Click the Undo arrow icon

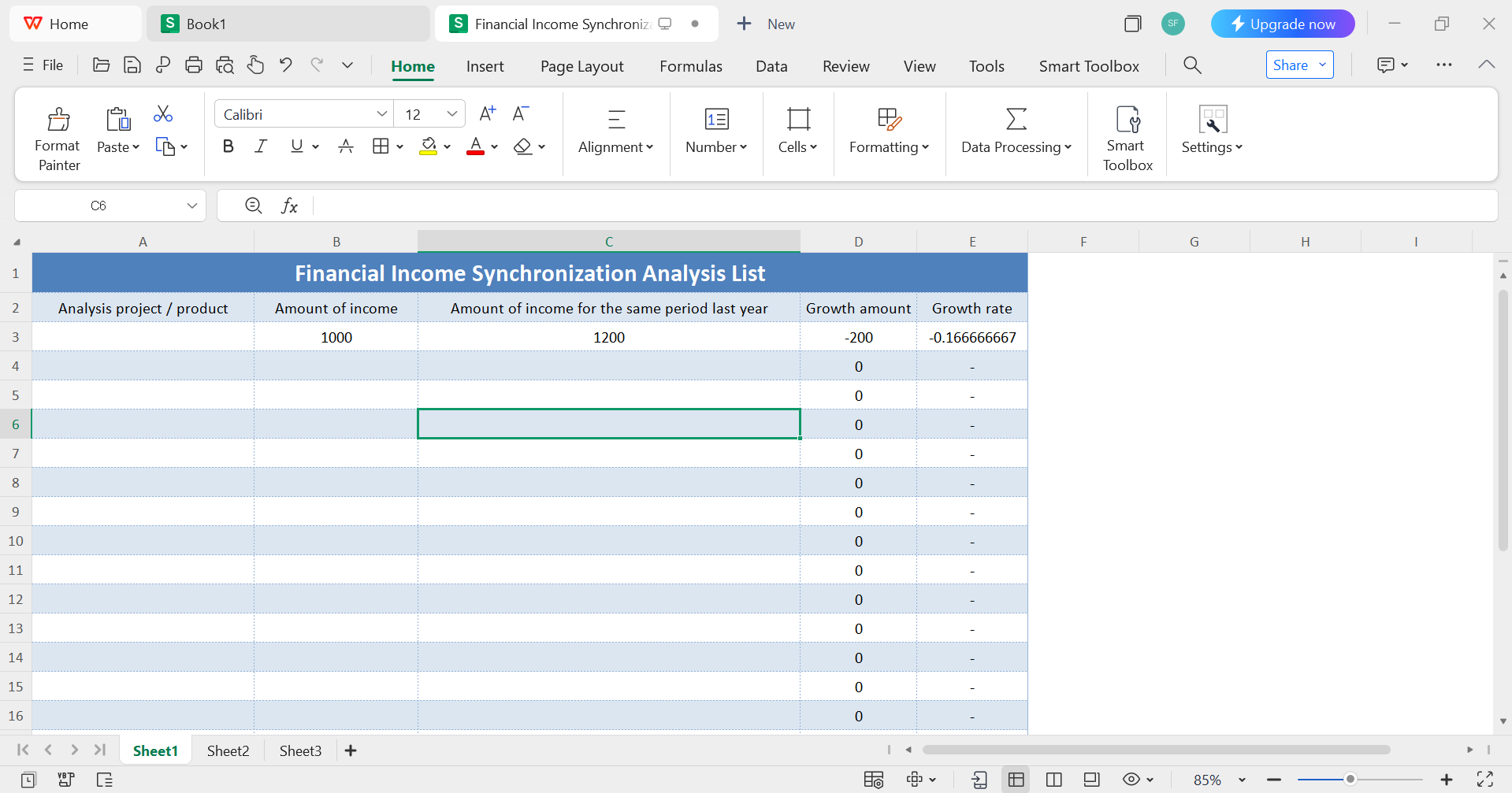tap(286, 65)
